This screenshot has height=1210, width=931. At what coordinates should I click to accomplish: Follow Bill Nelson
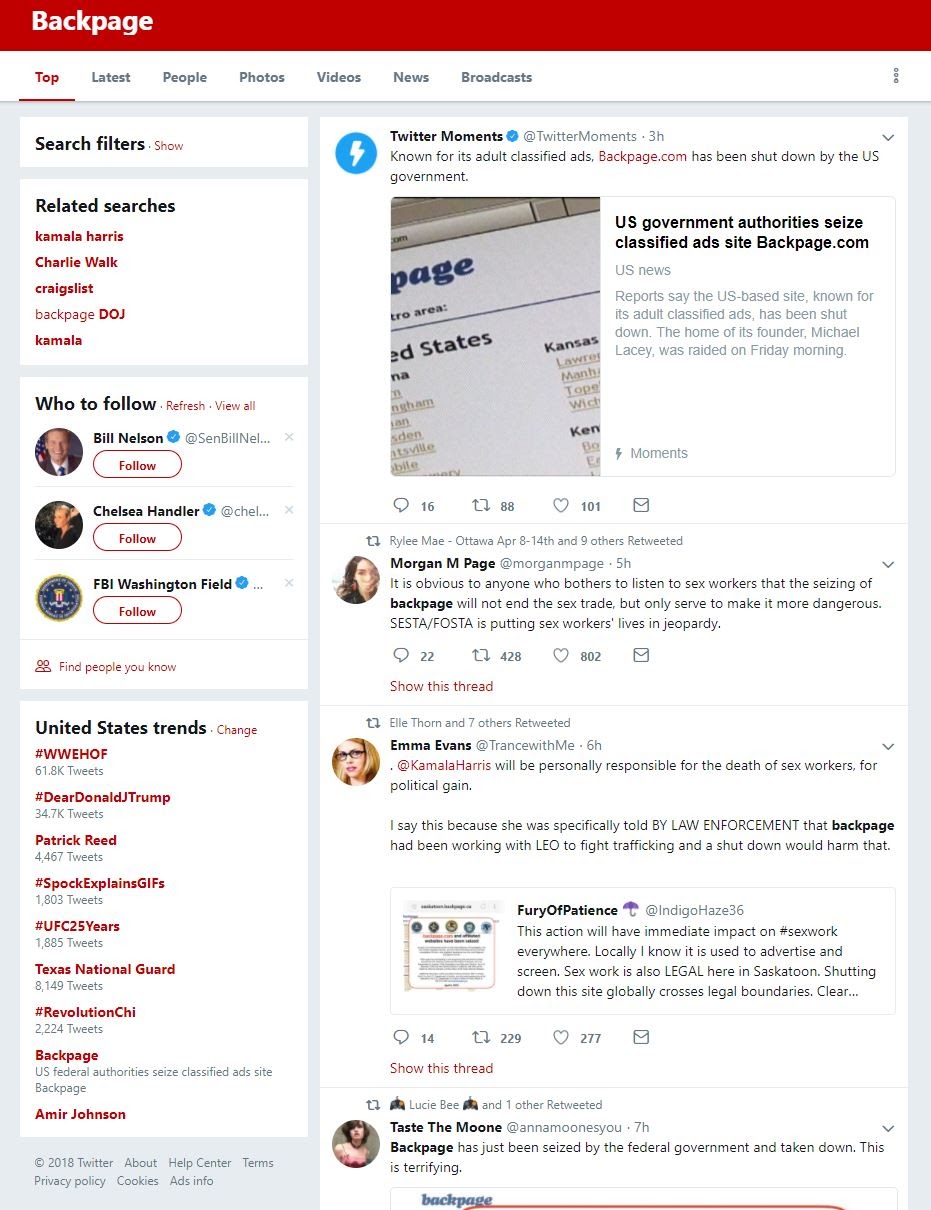pyautogui.click(x=137, y=465)
